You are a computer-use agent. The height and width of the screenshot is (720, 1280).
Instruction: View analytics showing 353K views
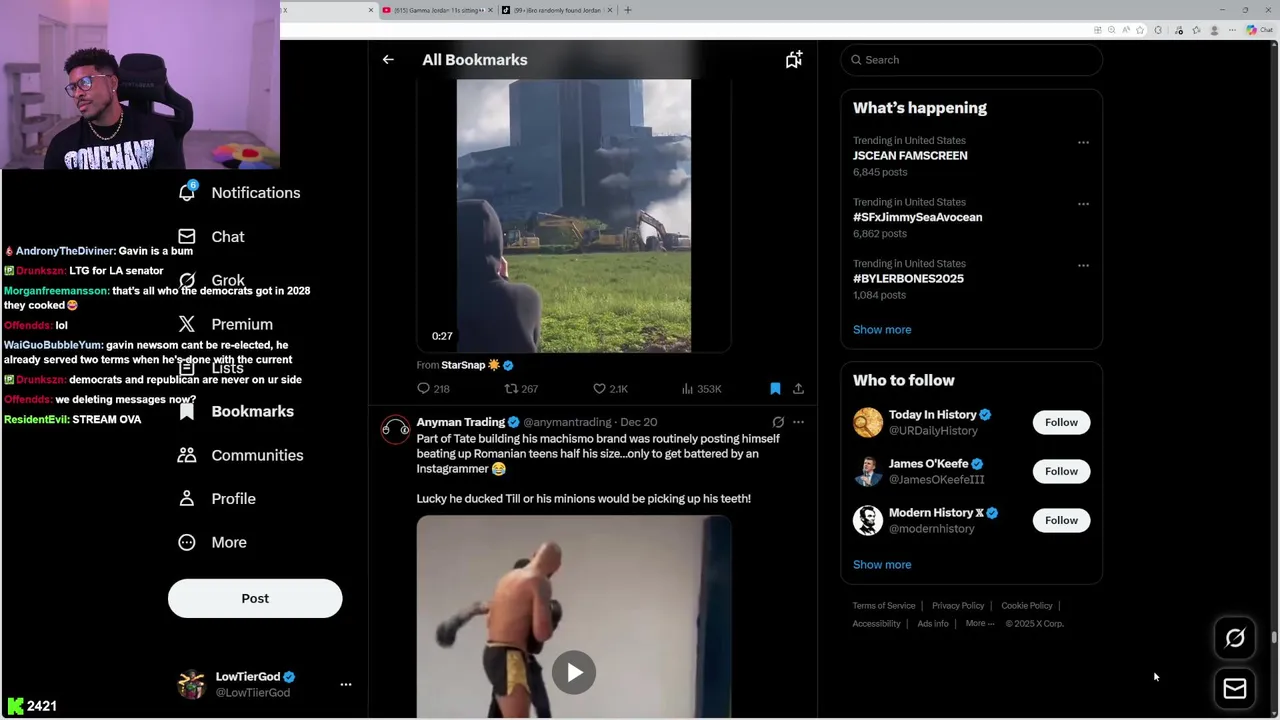tap(701, 389)
